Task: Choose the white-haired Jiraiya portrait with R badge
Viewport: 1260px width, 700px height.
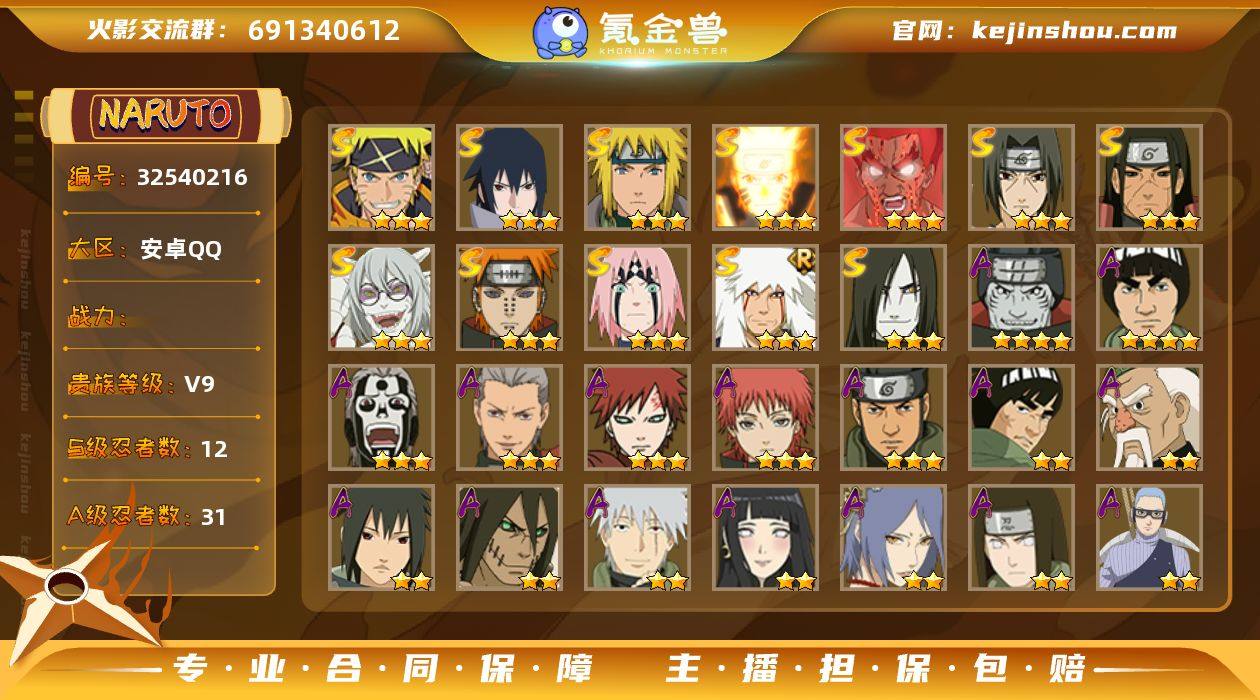Action: click(x=765, y=298)
